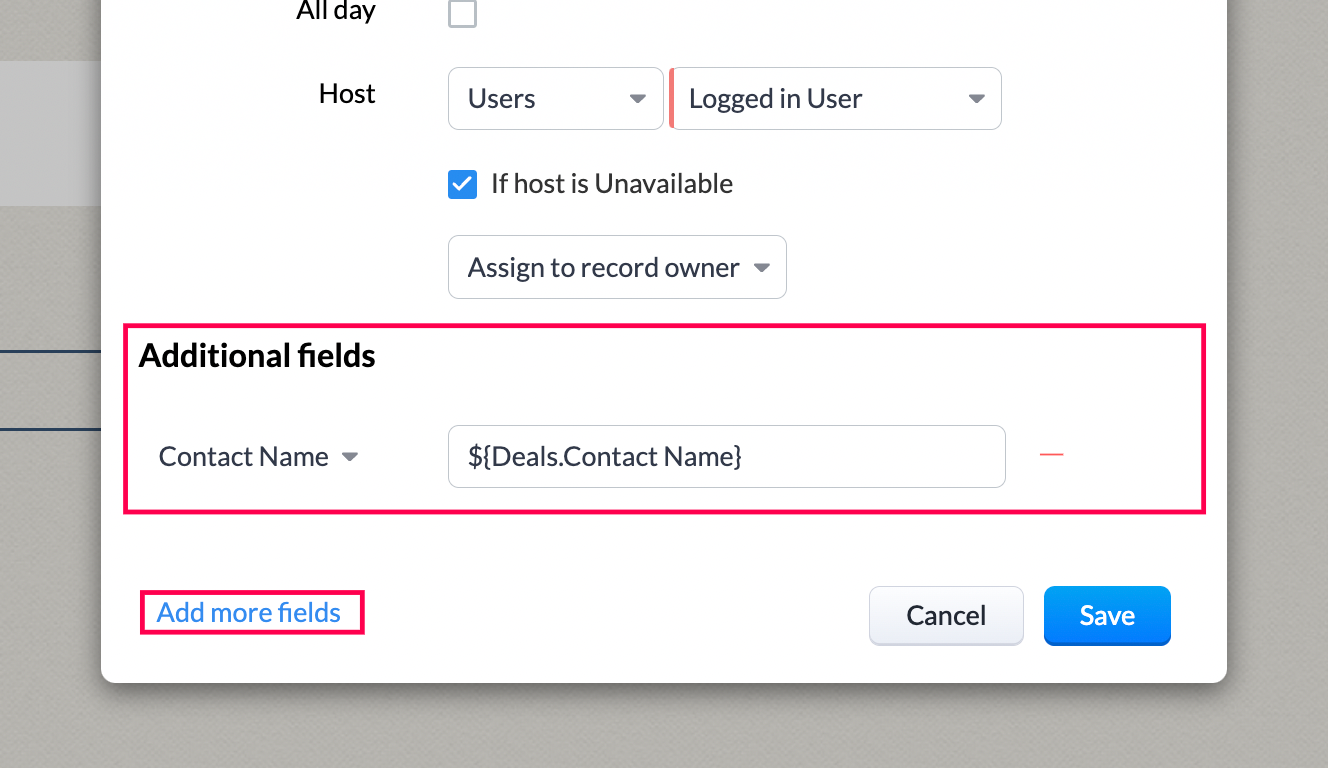
Task: Check the All day checkbox
Action: (x=462, y=14)
